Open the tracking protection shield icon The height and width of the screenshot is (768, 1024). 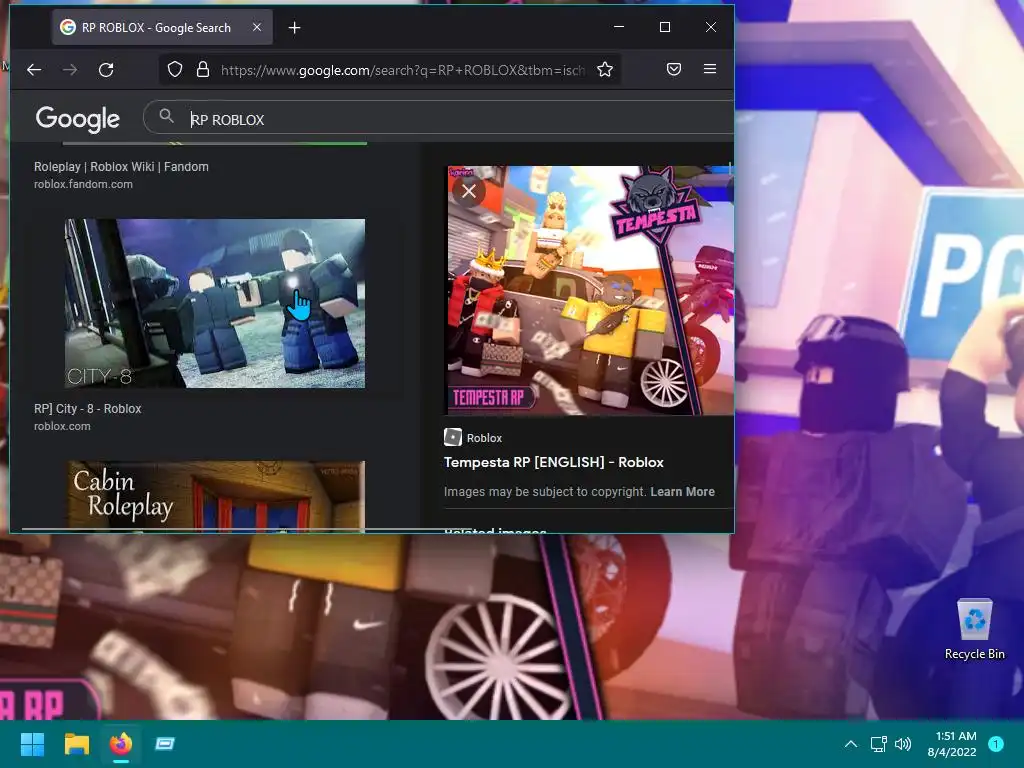[x=175, y=69]
